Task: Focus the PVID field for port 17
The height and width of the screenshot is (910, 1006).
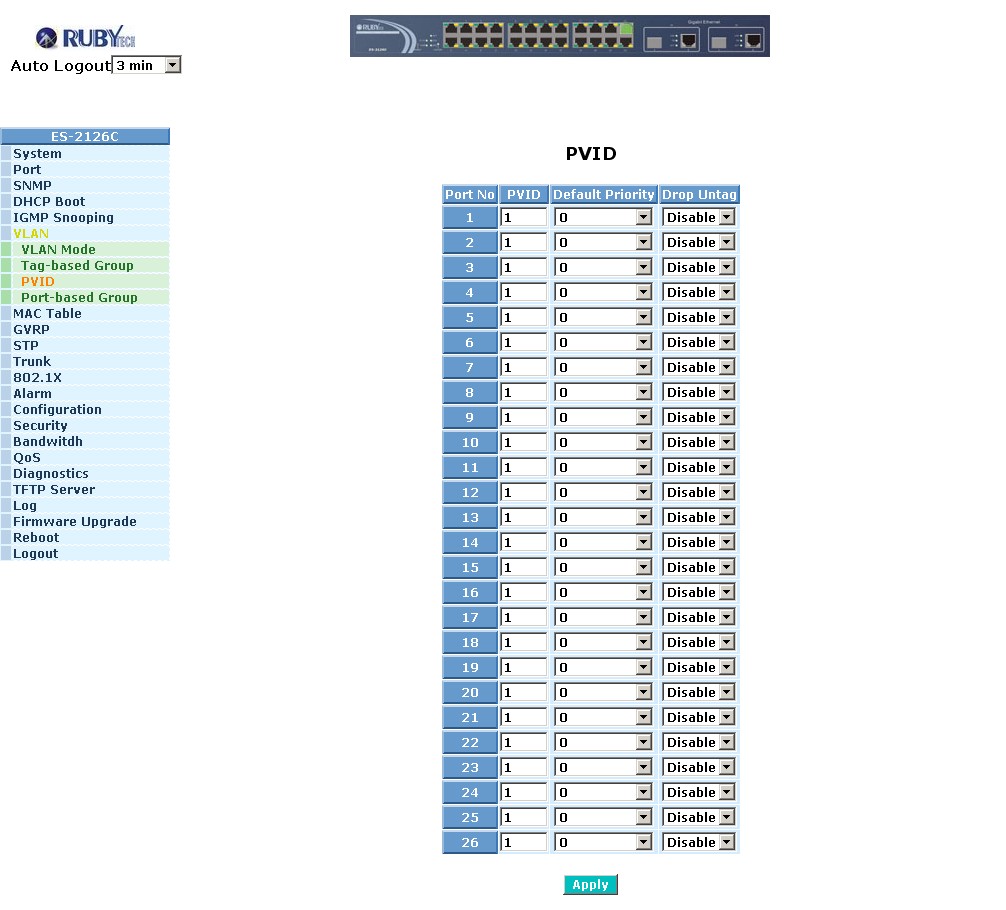Action: pos(524,617)
